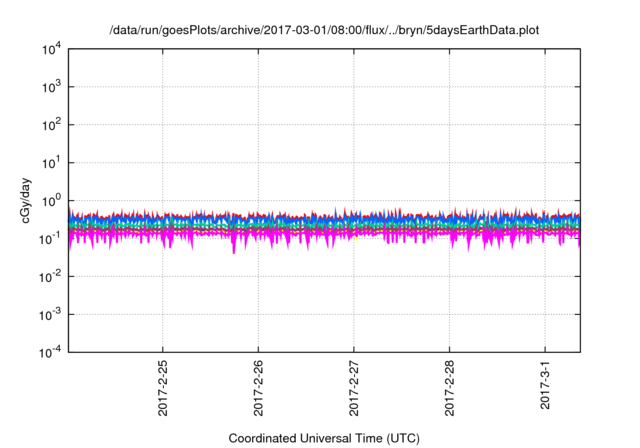Click the Coordinated Universal Time (UTC) axis label
Image resolution: width=640 pixels, height=448 pixels.
tap(324, 439)
